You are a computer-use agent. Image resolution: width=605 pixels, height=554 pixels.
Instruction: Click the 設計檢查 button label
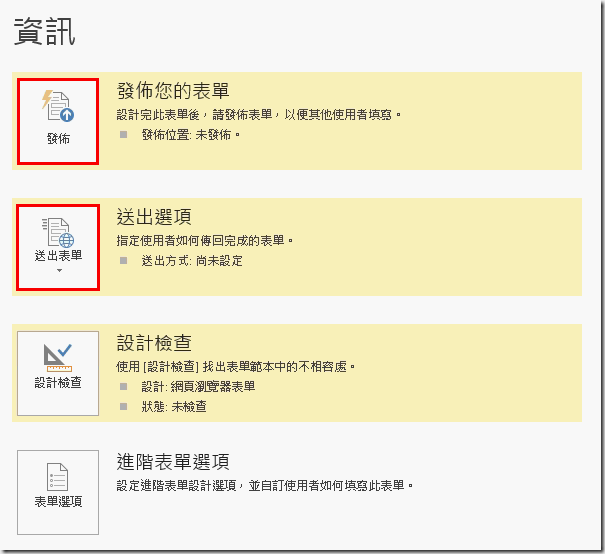point(58,382)
